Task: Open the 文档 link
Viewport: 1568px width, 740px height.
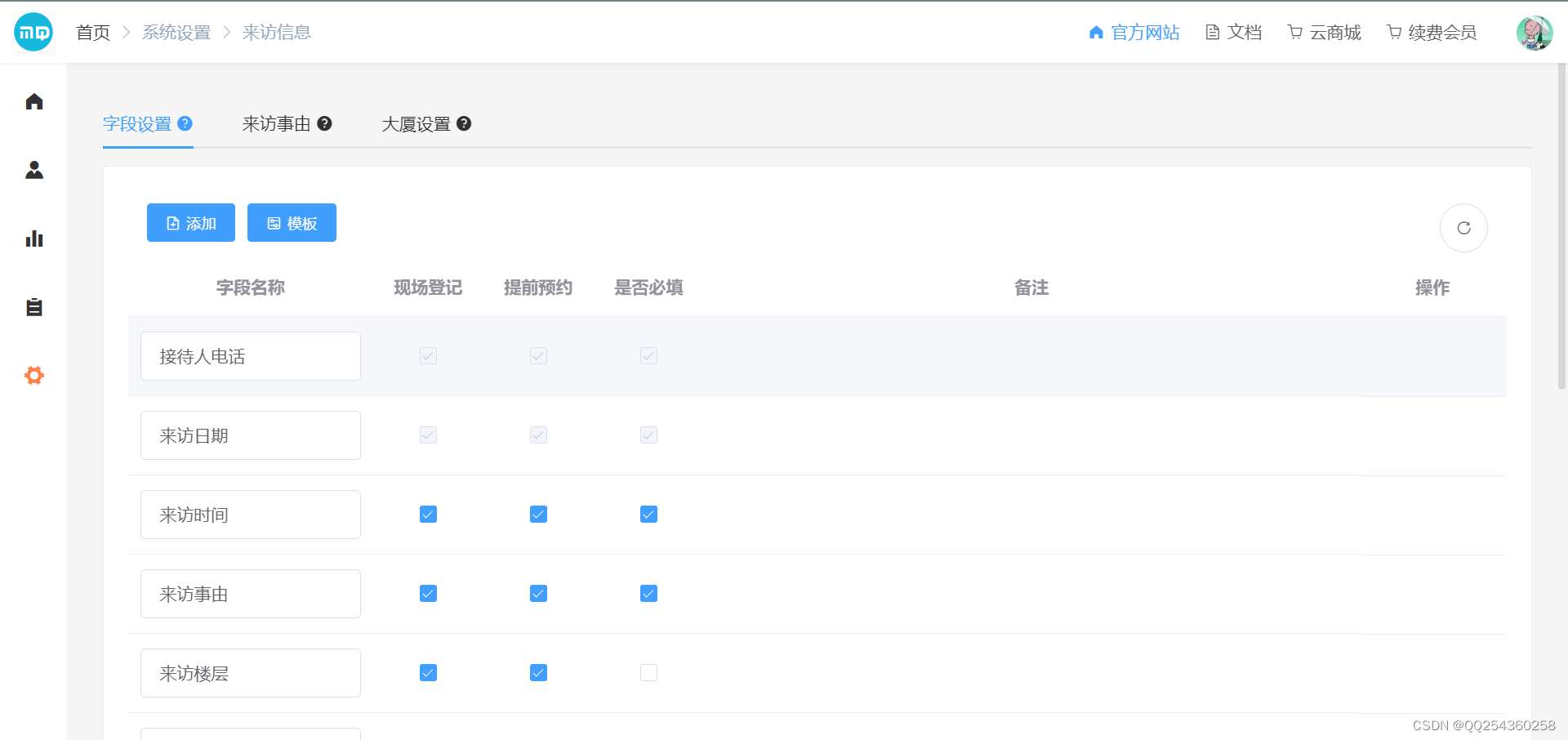Action: [x=1245, y=32]
